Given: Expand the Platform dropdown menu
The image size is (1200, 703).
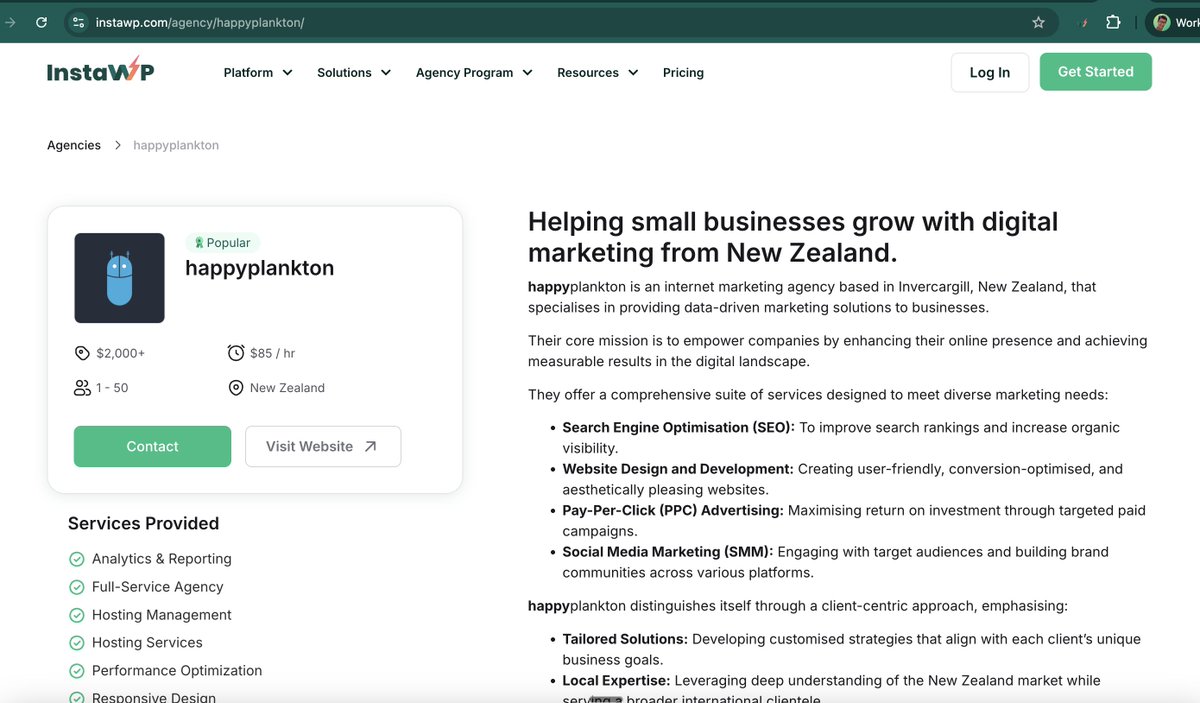Looking at the screenshot, I should click(x=258, y=72).
